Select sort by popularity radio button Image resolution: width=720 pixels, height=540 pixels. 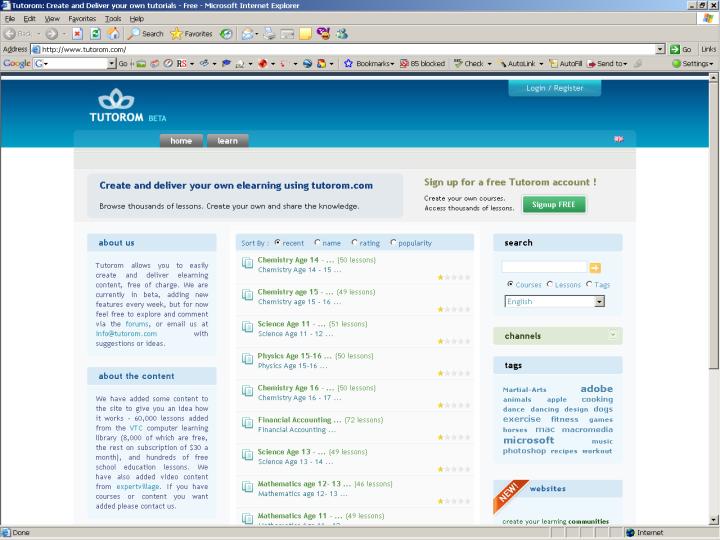(x=393, y=242)
